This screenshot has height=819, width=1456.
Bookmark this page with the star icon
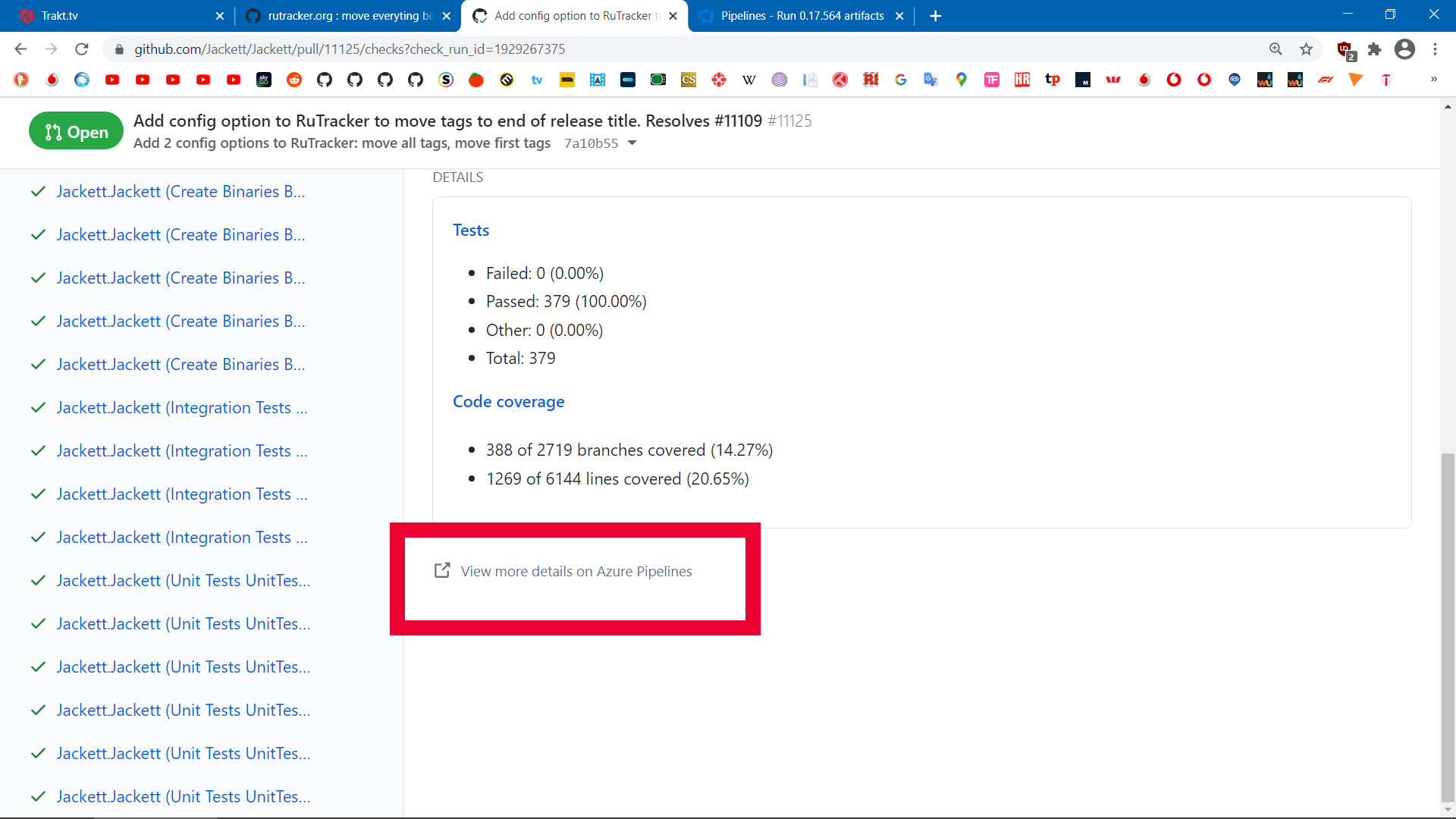1307,49
